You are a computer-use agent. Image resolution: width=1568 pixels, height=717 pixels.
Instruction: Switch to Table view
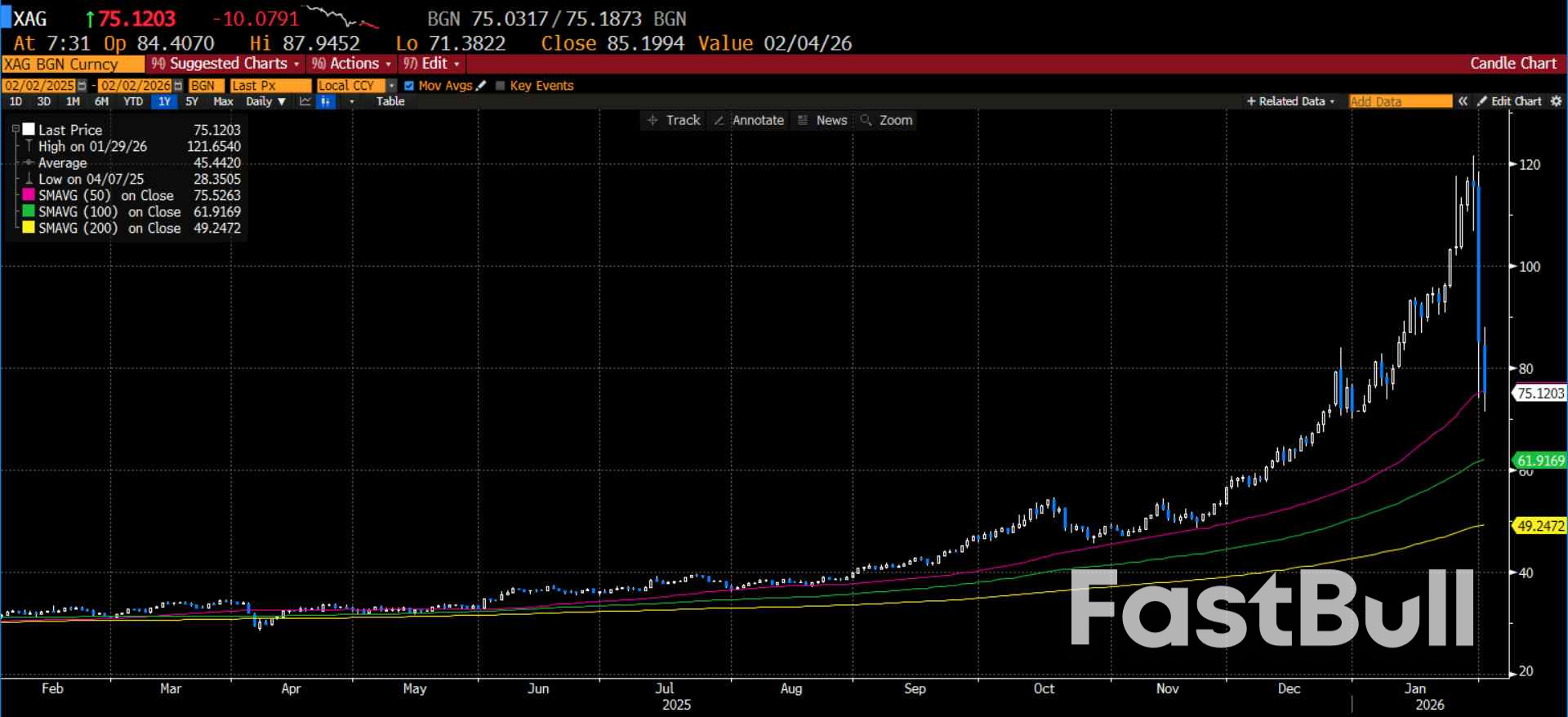[390, 101]
